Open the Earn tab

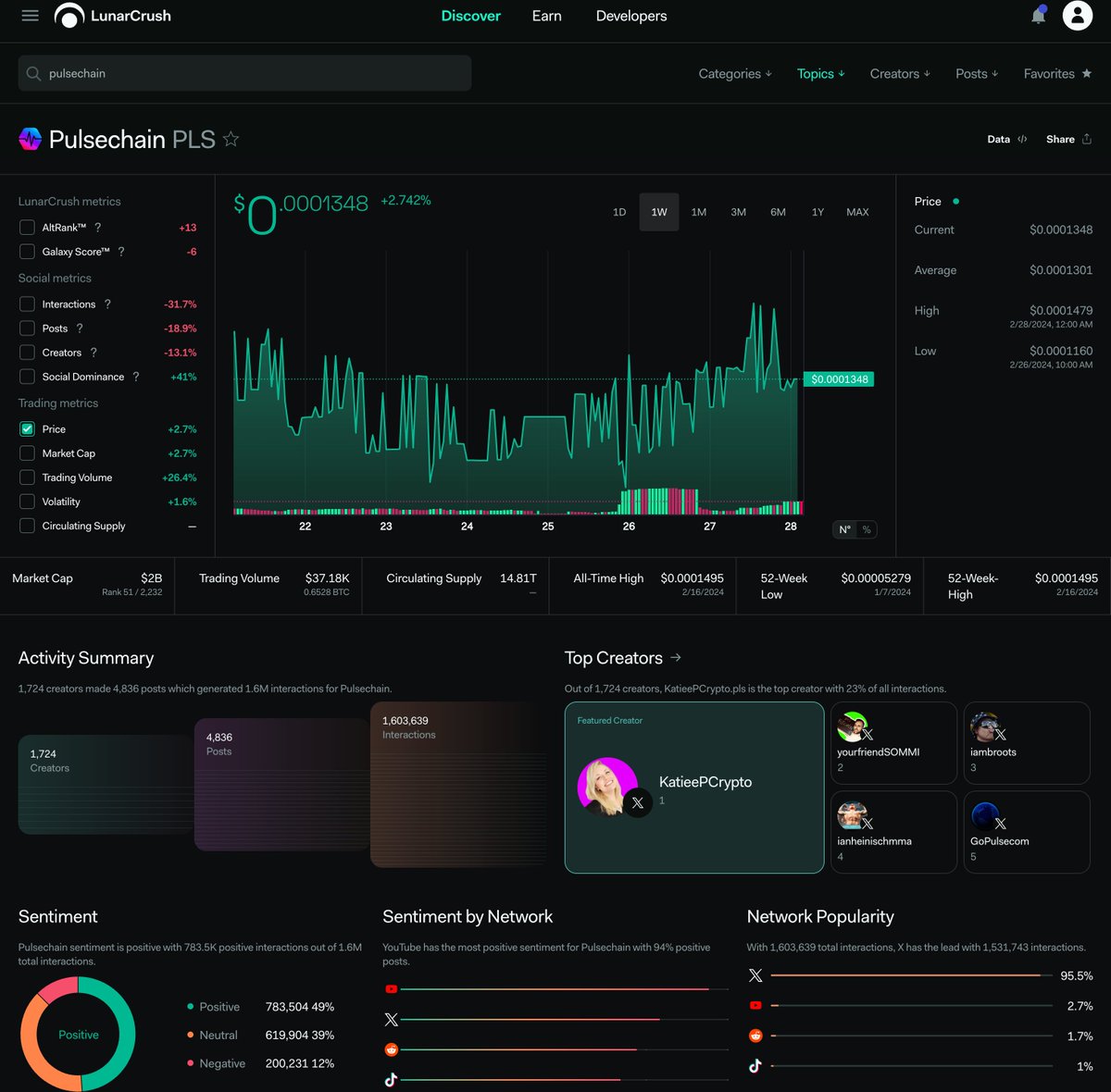pyautogui.click(x=546, y=16)
